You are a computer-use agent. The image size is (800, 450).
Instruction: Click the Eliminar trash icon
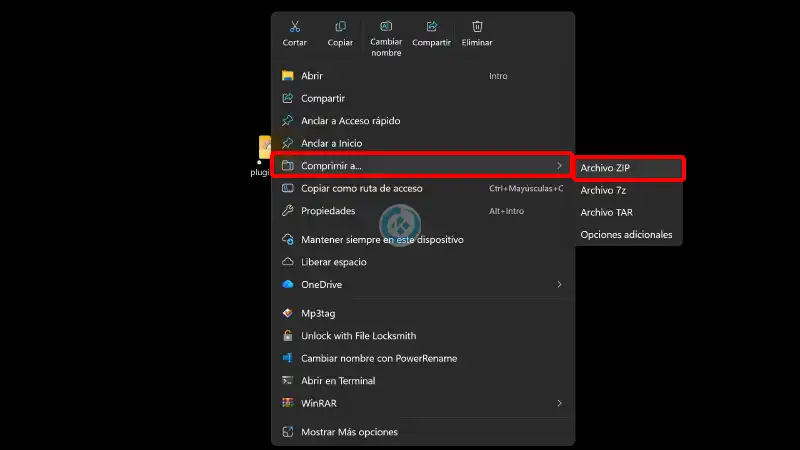tap(477, 27)
